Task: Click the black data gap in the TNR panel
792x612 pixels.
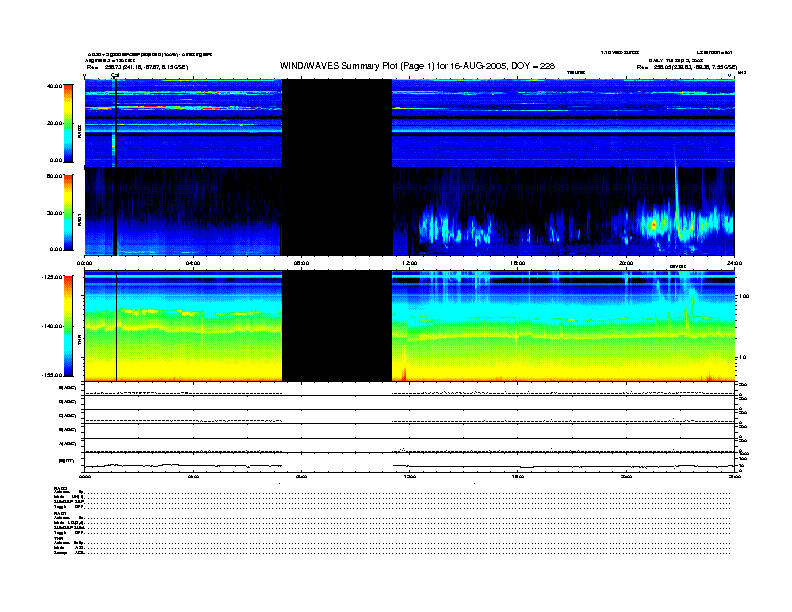Action: (x=337, y=326)
